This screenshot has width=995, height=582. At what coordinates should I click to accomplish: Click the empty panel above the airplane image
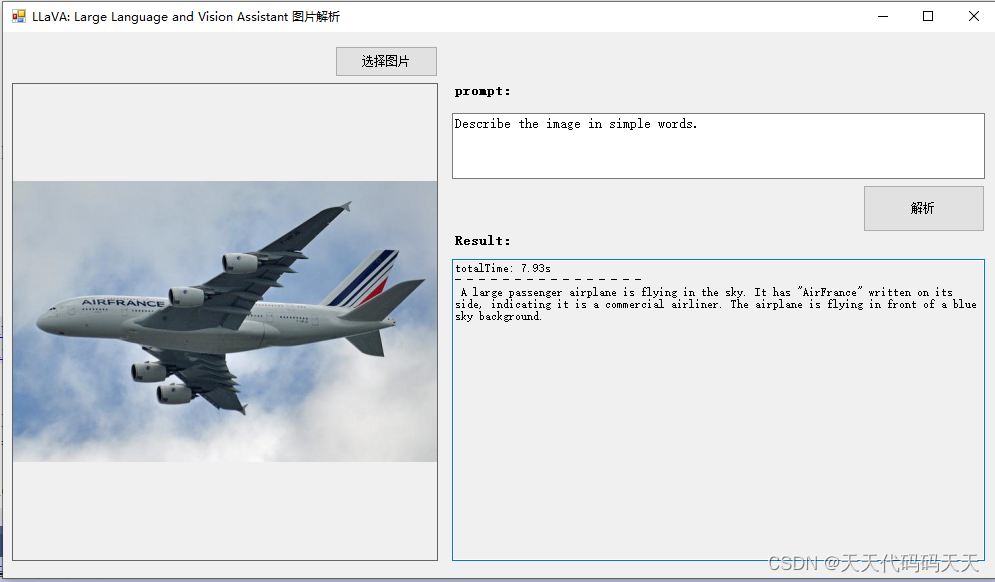224,132
